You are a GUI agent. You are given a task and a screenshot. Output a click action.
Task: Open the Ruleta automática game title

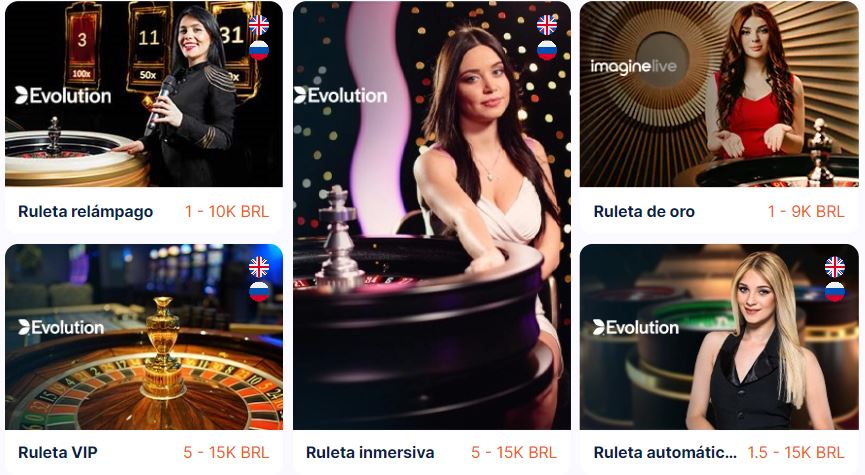click(665, 452)
